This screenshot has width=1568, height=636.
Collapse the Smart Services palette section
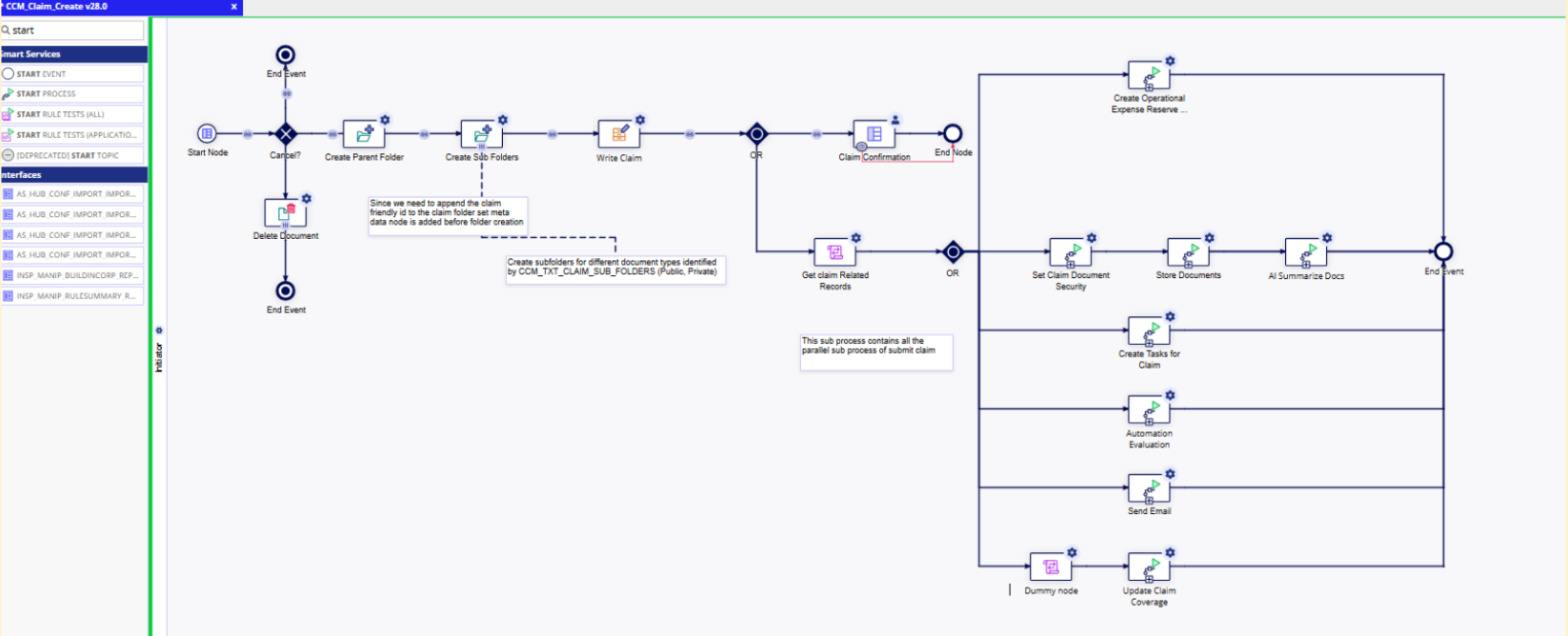click(x=73, y=54)
